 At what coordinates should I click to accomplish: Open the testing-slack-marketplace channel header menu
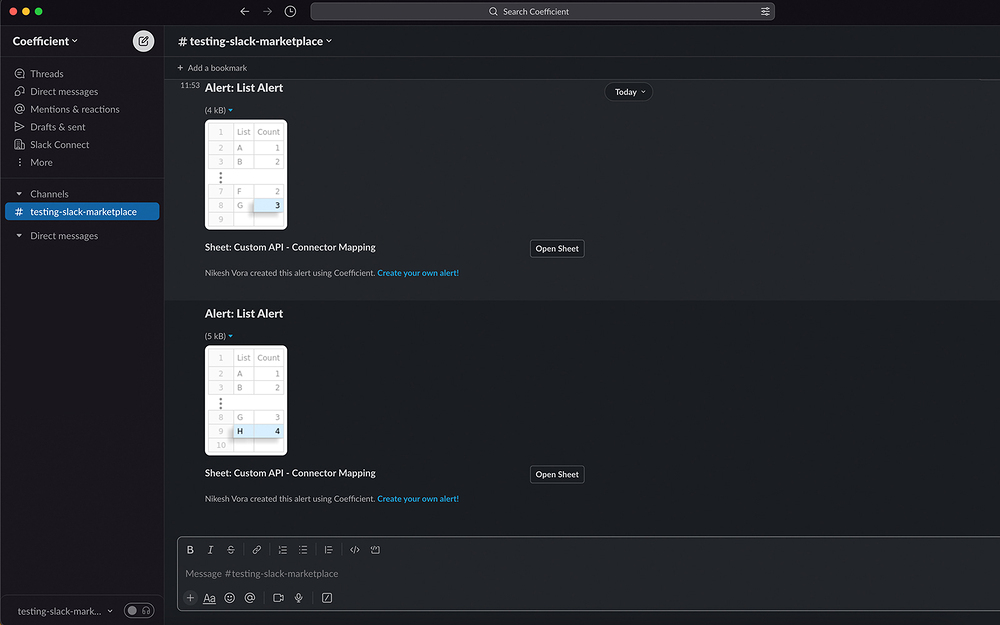tap(255, 41)
